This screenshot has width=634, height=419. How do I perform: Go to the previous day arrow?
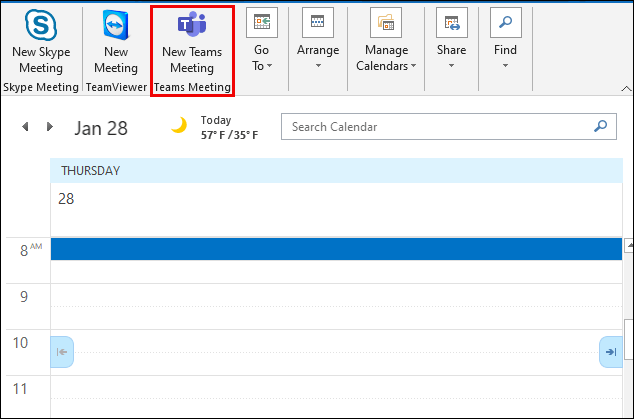tap(25, 127)
